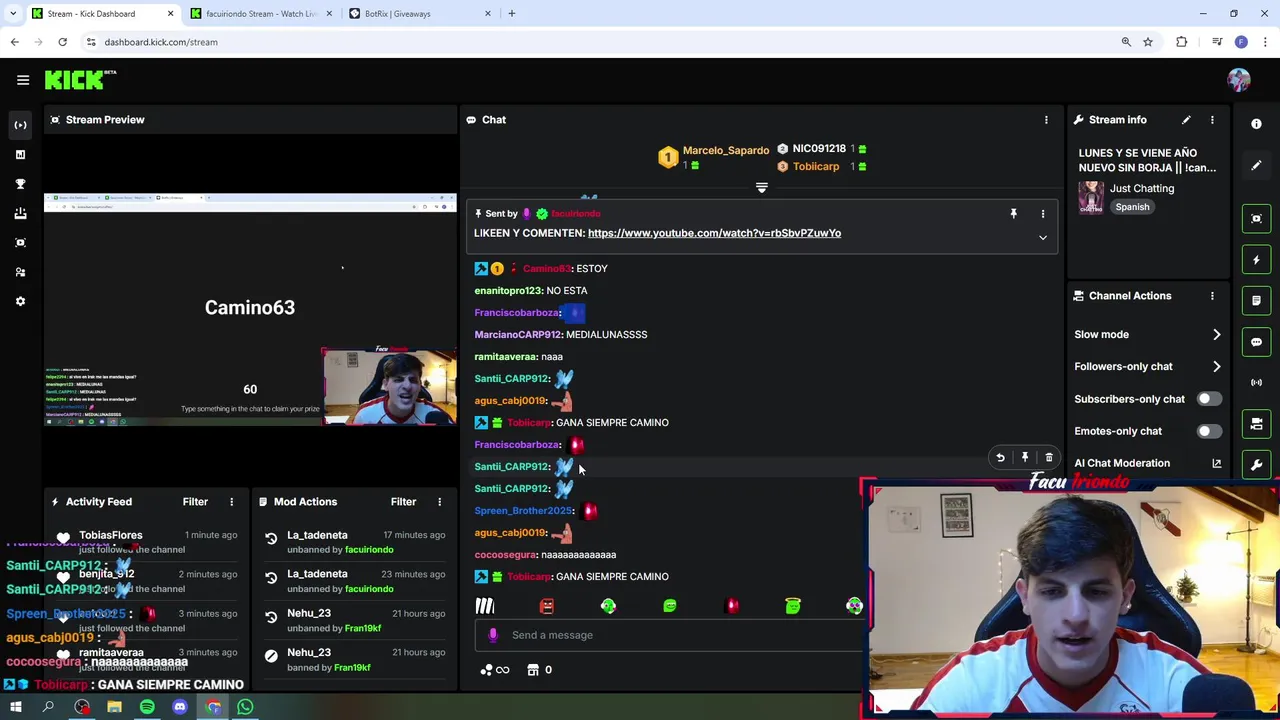Insert the green smiling blob emote
The height and width of the screenshot is (720, 1280).
(x=670, y=606)
